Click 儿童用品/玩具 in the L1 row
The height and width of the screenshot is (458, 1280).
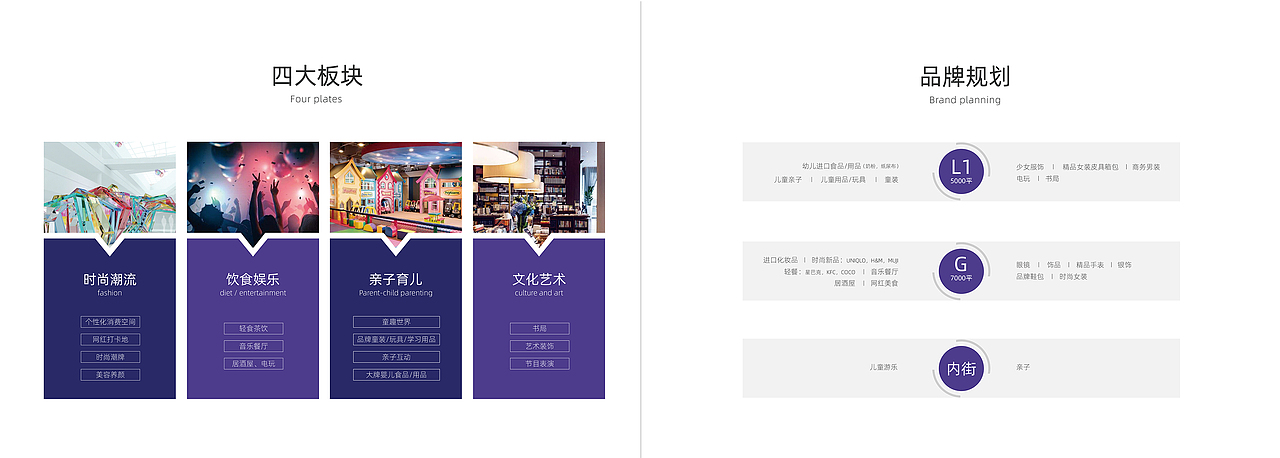[844, 179]
